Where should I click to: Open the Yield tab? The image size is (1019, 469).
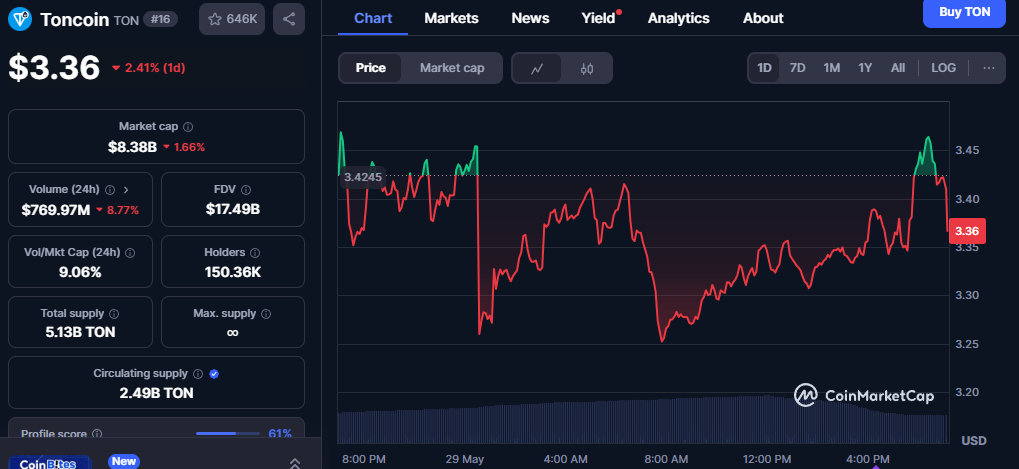598,18
